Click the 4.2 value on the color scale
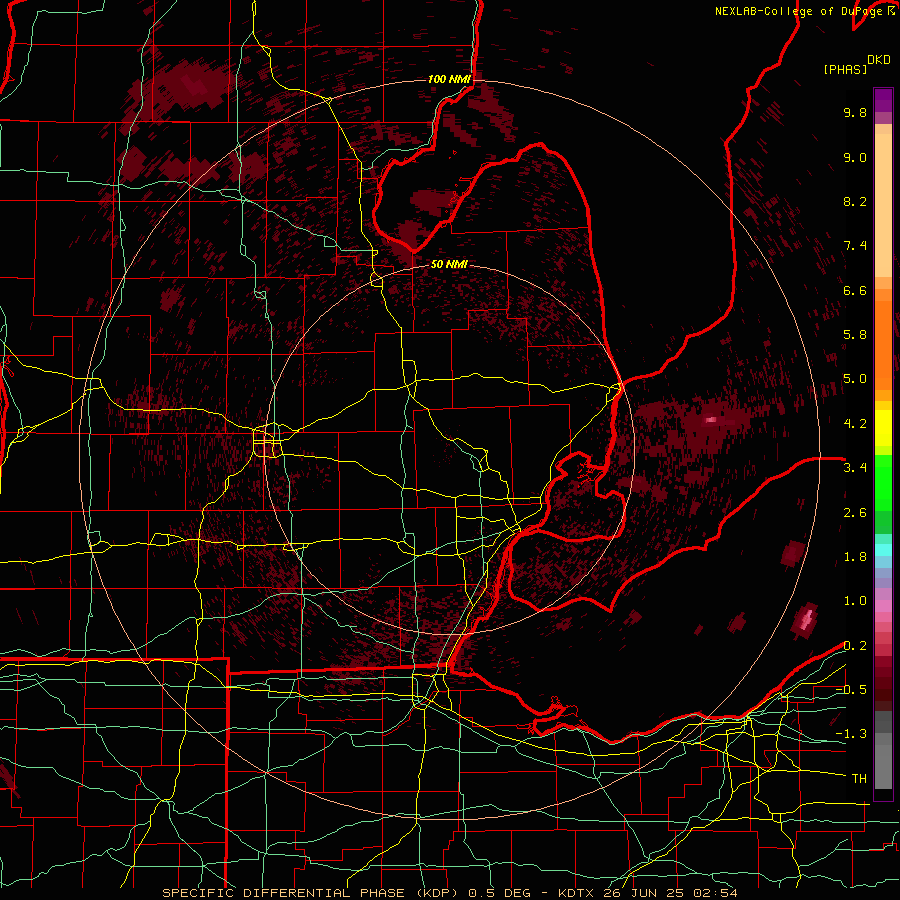 click(x=855, y=424)
